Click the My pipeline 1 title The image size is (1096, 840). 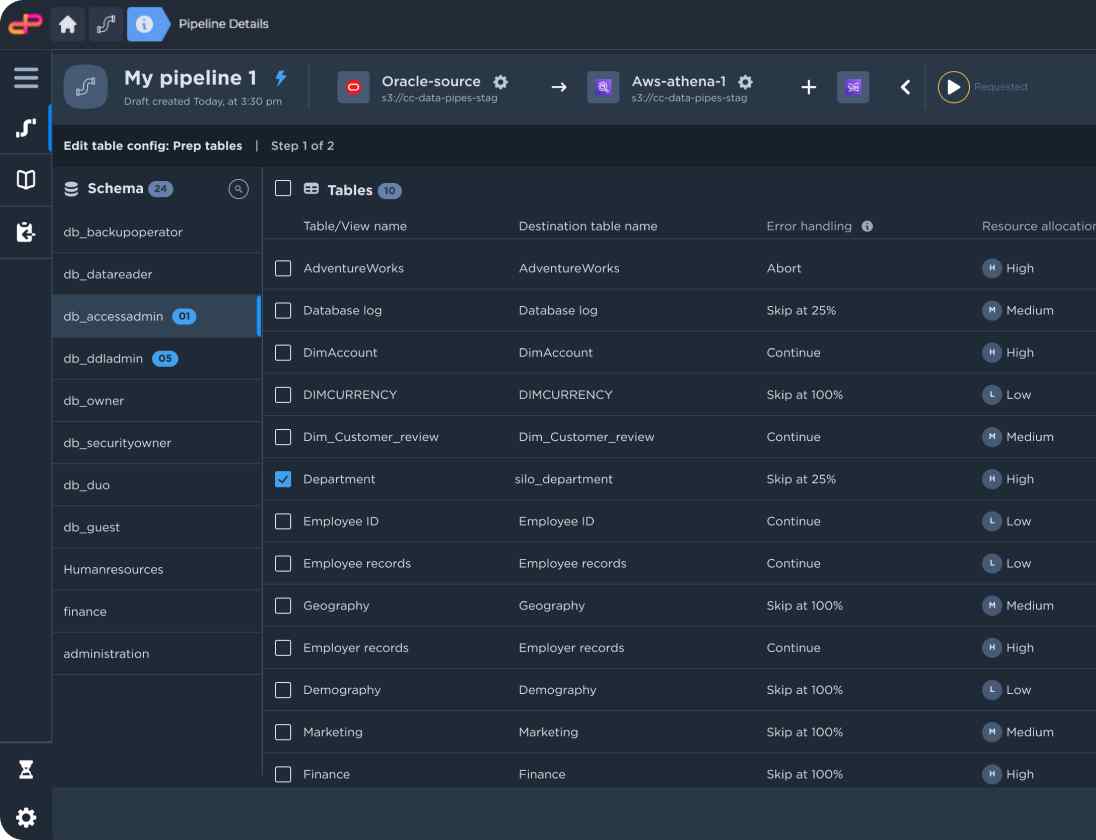[190, 78]
